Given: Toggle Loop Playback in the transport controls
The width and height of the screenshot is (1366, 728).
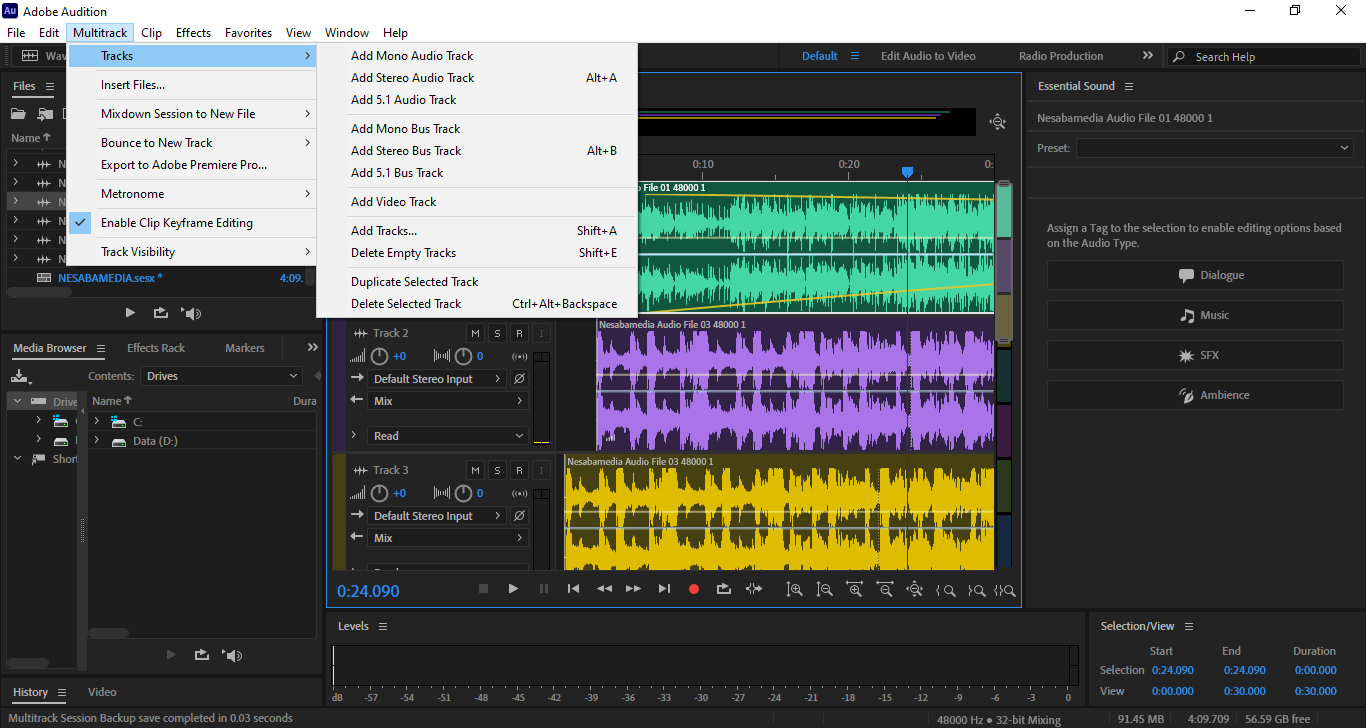Looking at the screenshot, I should tap(724, 589).
